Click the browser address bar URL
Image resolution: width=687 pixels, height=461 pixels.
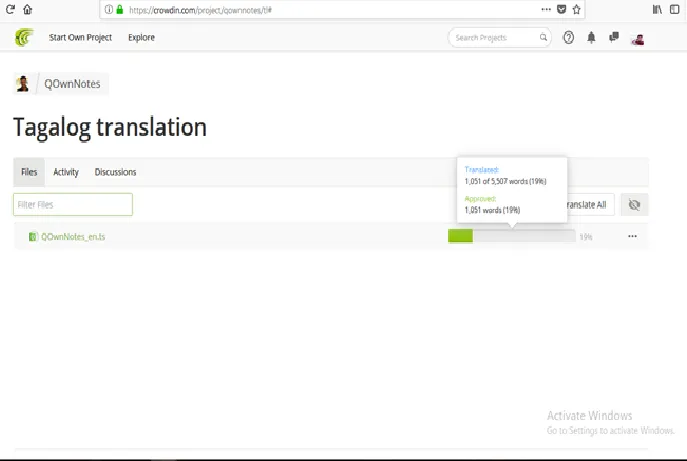pos(200,10)
